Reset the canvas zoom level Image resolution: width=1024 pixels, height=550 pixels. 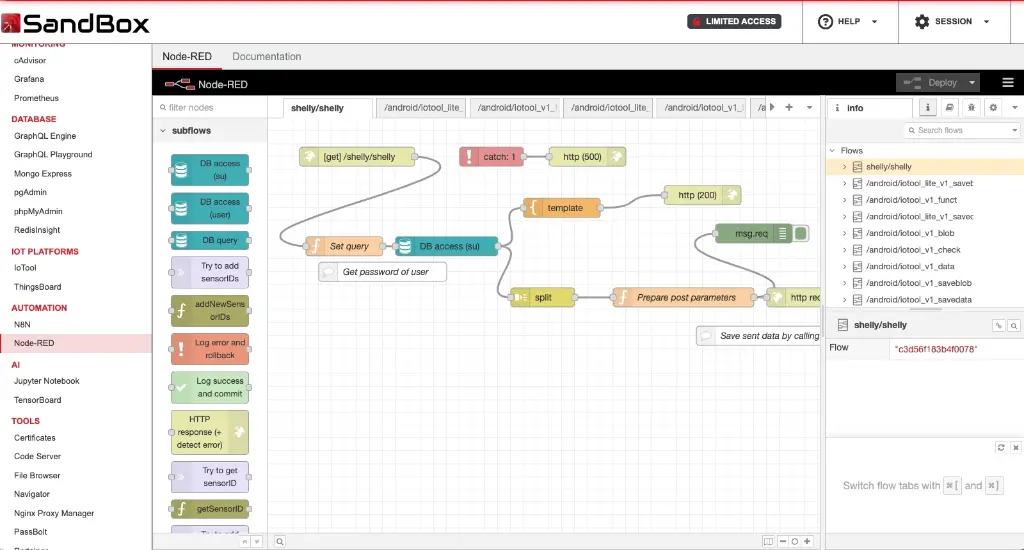(x=795, y=542)
